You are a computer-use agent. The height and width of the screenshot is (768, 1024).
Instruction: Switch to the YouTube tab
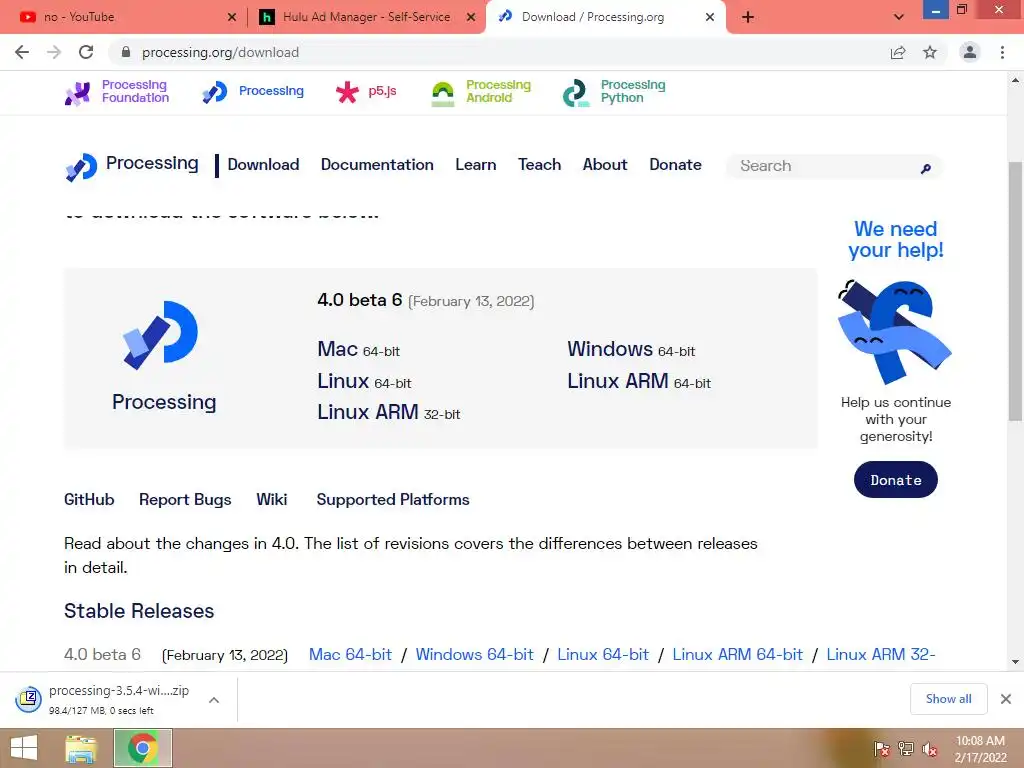[x=124, y=17]
